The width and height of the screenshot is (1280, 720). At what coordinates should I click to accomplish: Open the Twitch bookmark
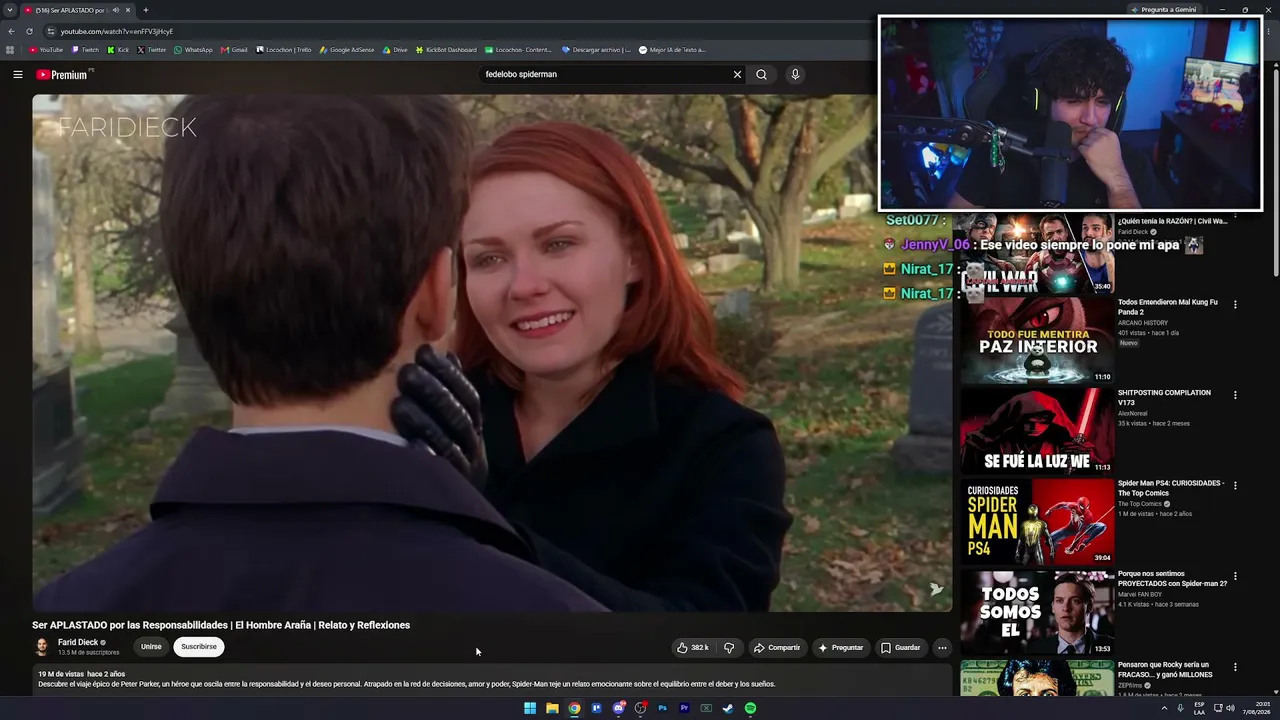86,50
